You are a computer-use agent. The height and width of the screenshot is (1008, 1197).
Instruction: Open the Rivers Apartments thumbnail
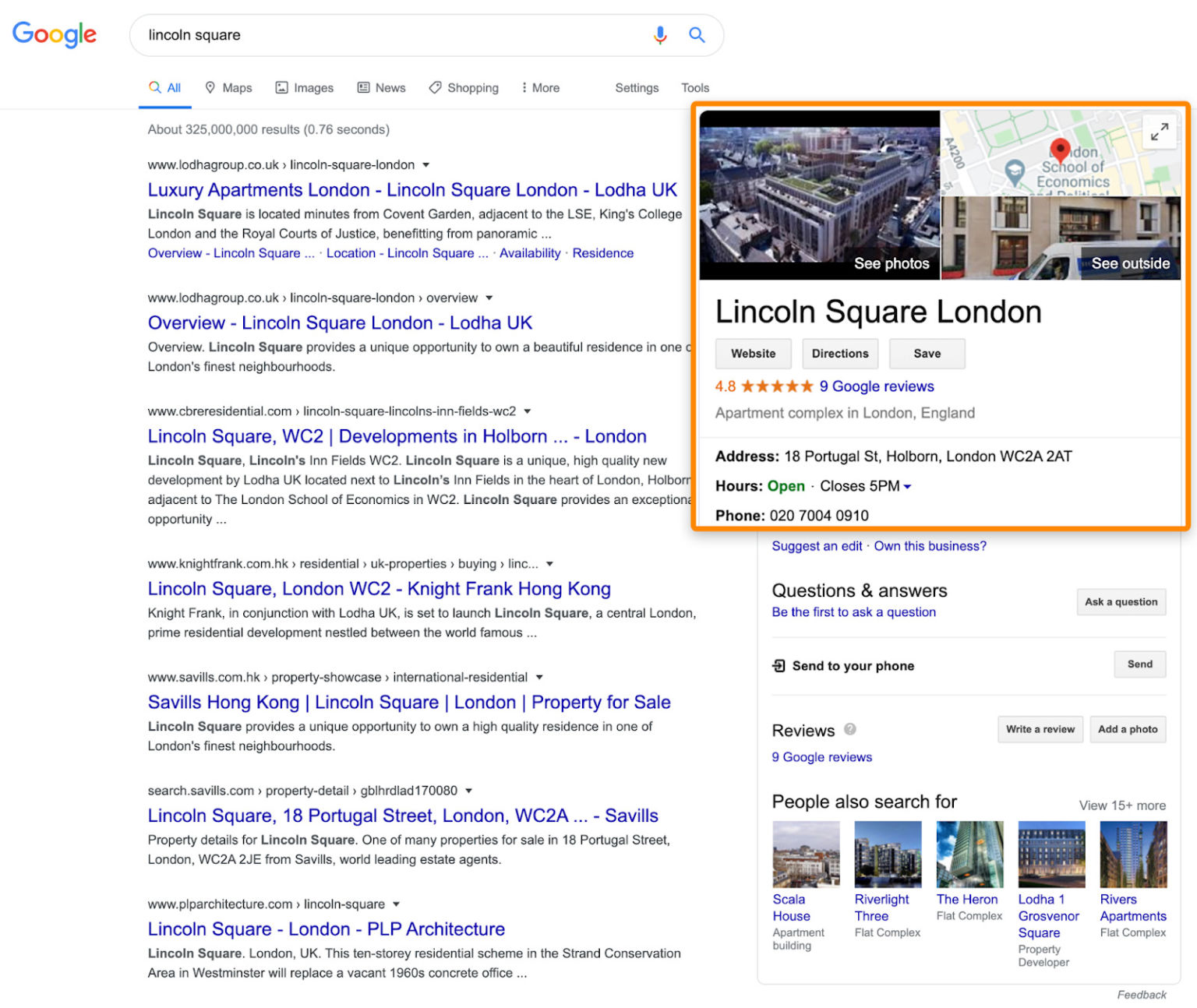point(1133,855)
